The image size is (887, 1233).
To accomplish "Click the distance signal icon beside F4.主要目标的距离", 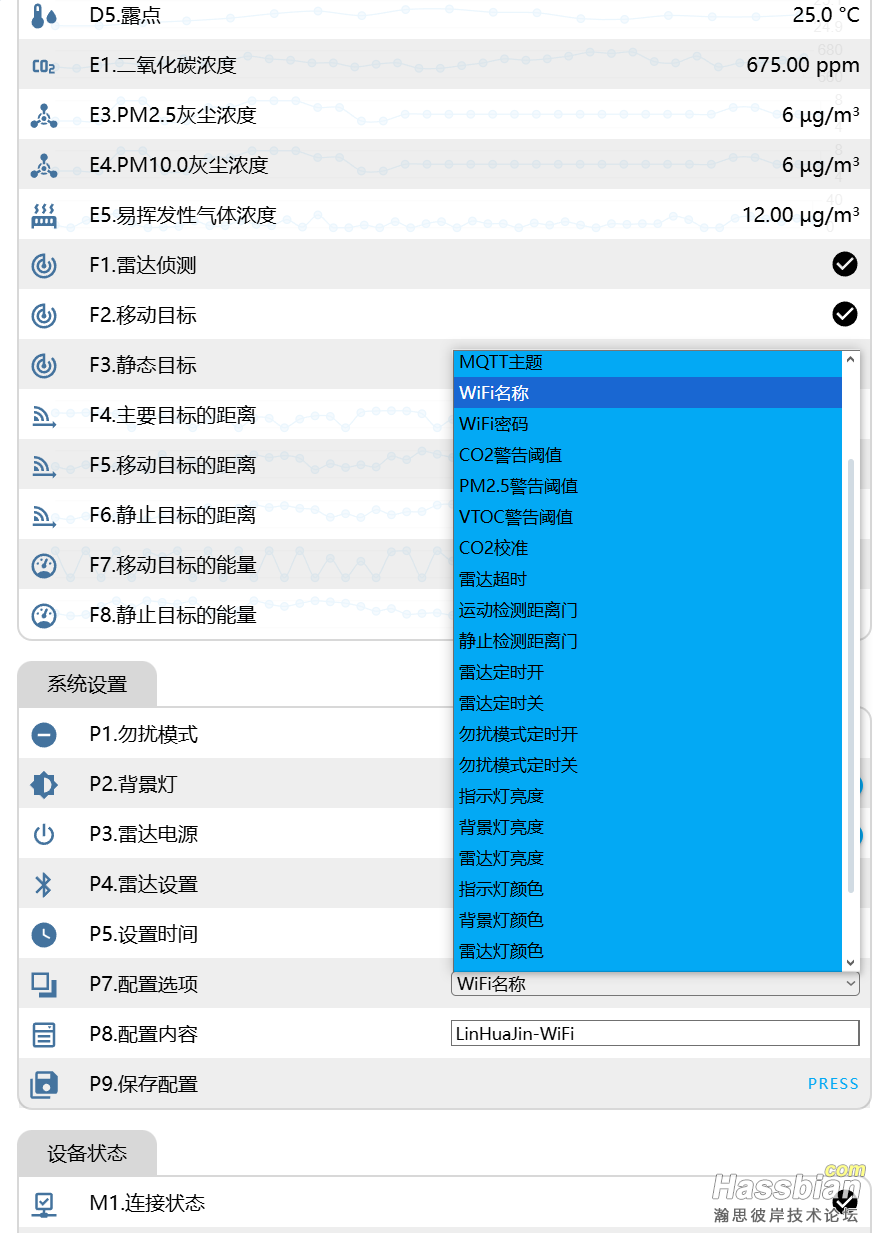I will click(44, 416).
